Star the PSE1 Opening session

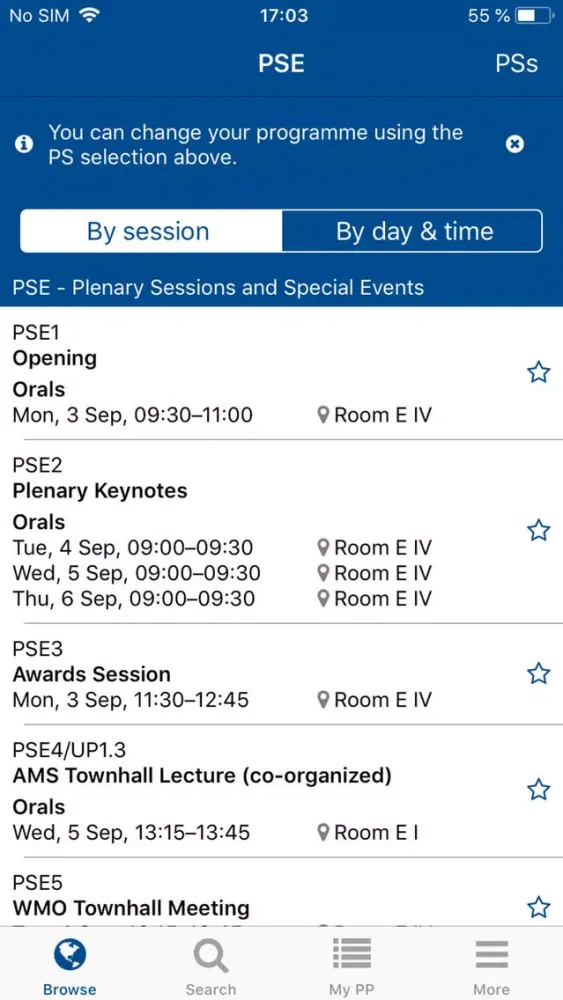tap(539, 372)
